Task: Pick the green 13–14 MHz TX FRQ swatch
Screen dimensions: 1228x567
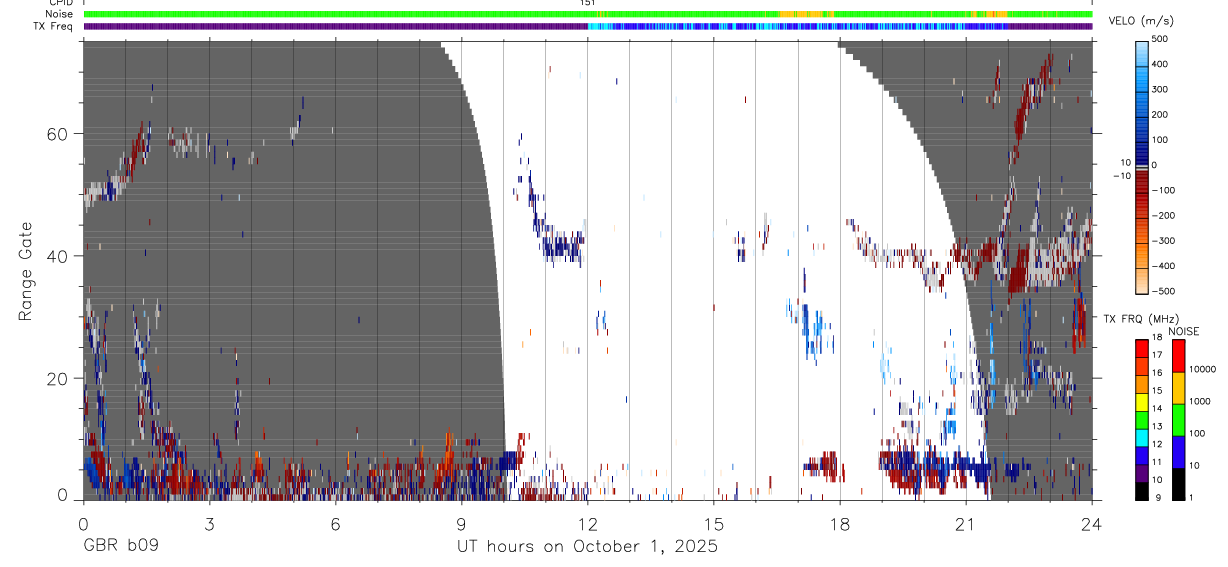Action: point(1141,419)
